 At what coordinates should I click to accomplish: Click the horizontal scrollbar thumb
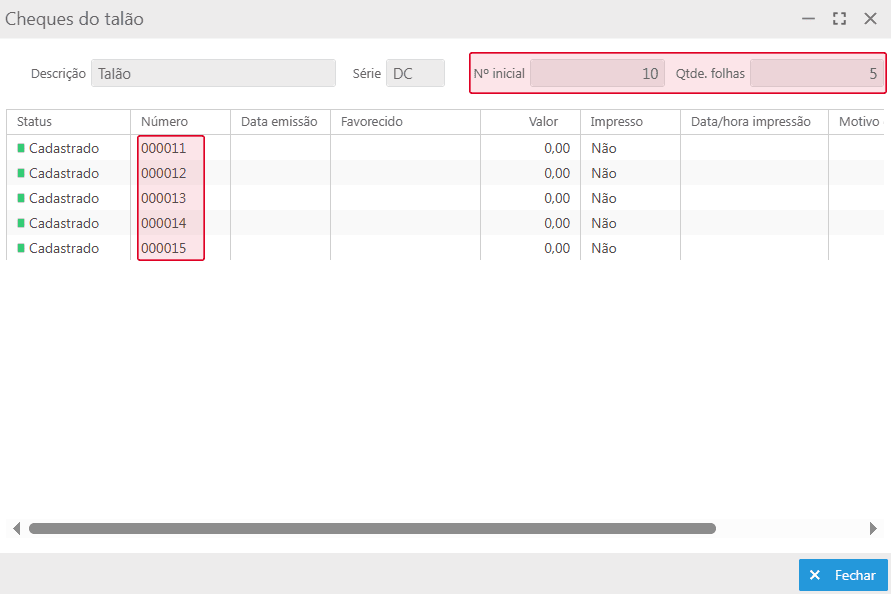[x=372, y=528]
